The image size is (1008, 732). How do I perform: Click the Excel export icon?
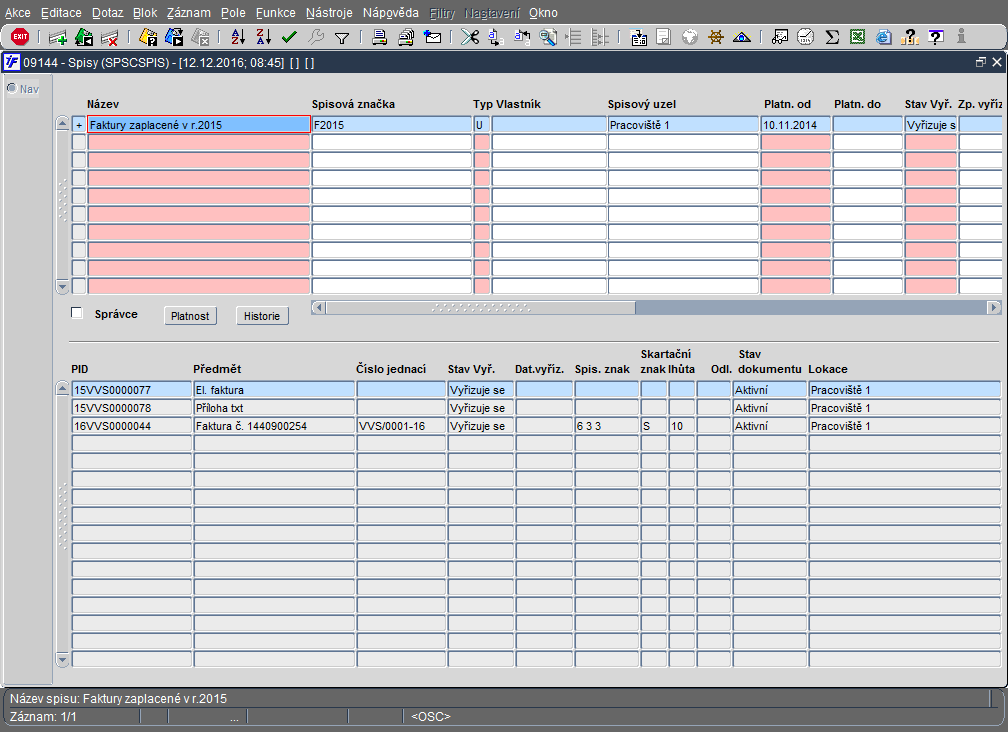857,38
